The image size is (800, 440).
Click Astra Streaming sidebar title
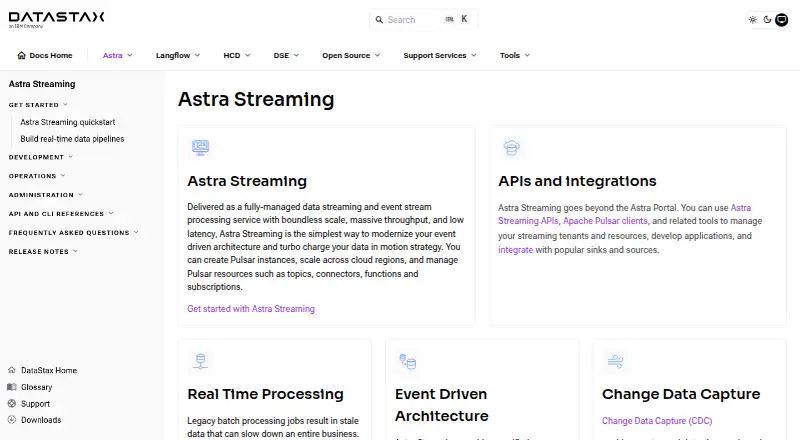coord(42,84)
